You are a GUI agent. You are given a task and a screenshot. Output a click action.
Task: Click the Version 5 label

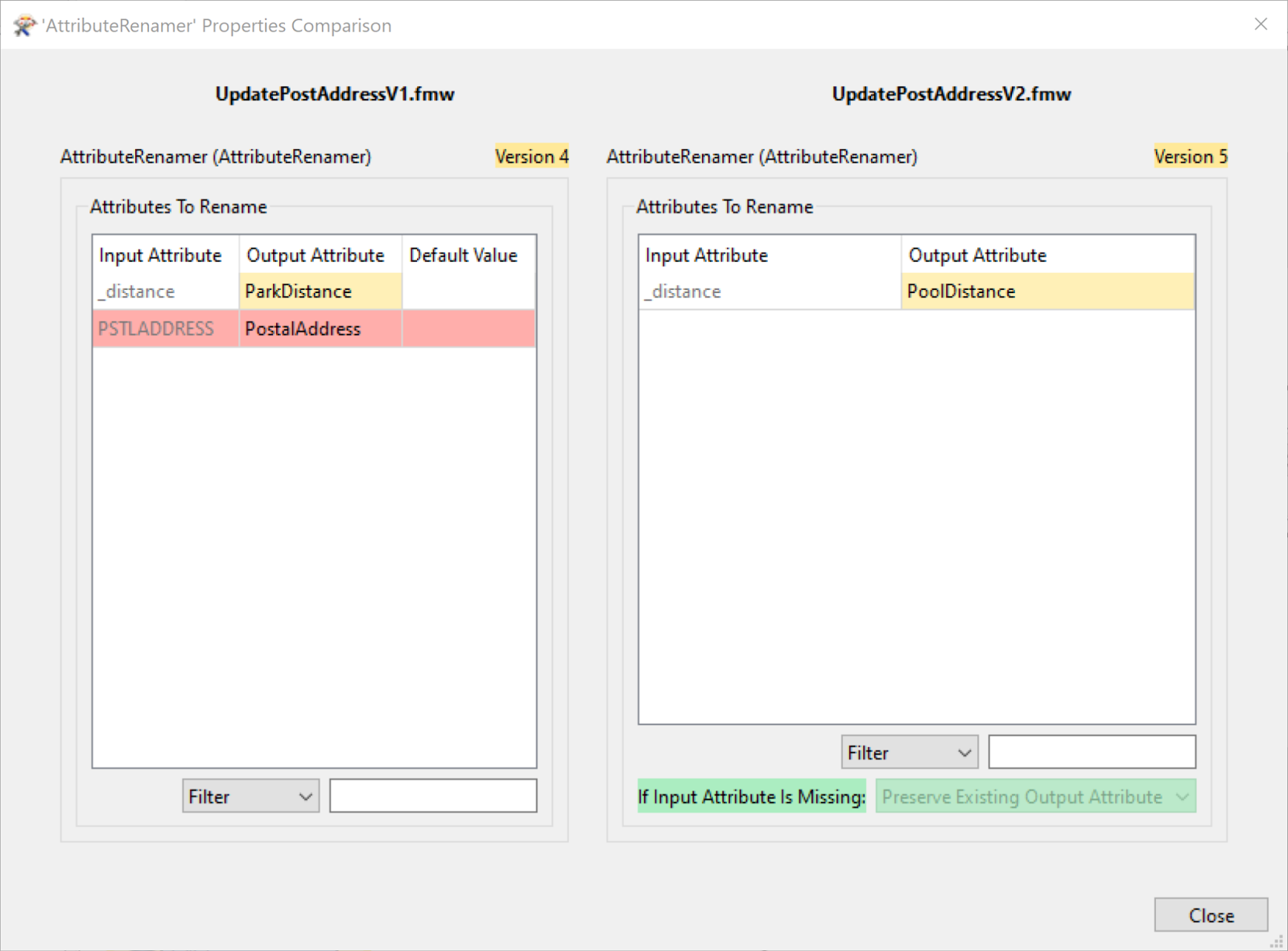(1191, 156)
